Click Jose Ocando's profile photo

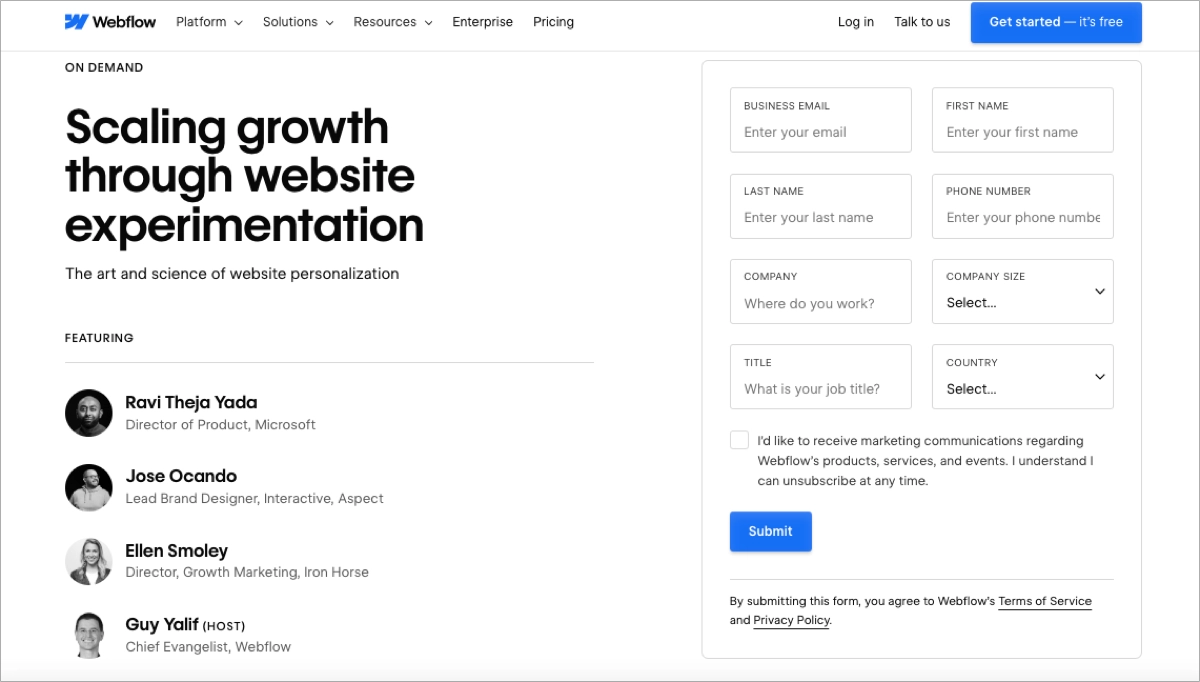[89, 487]
